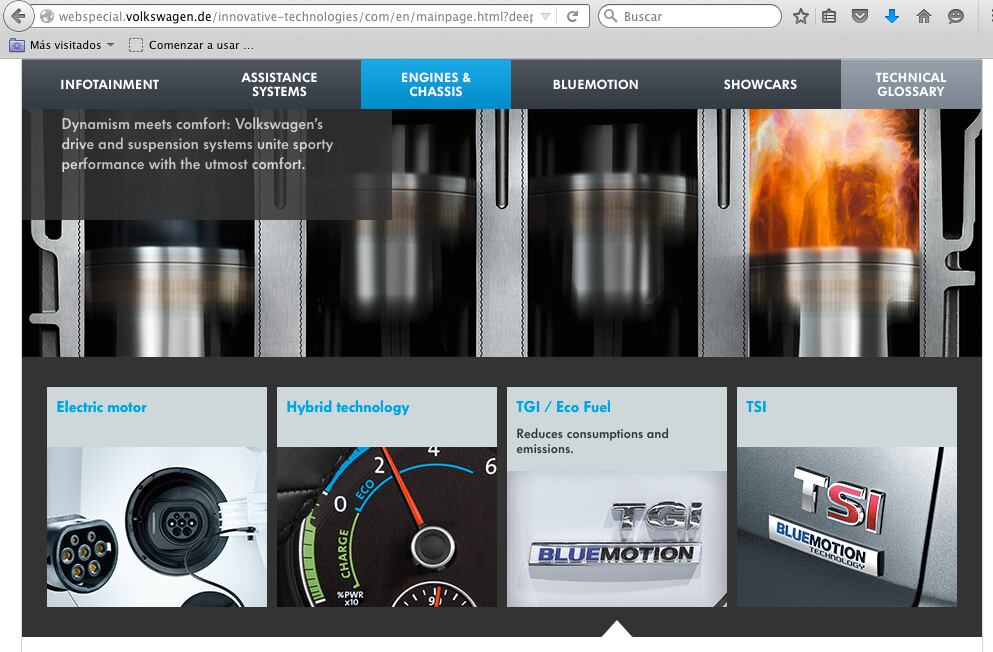993x652 pixels.
Task: Click the charging plug thumbnail image
Action: 157,527
